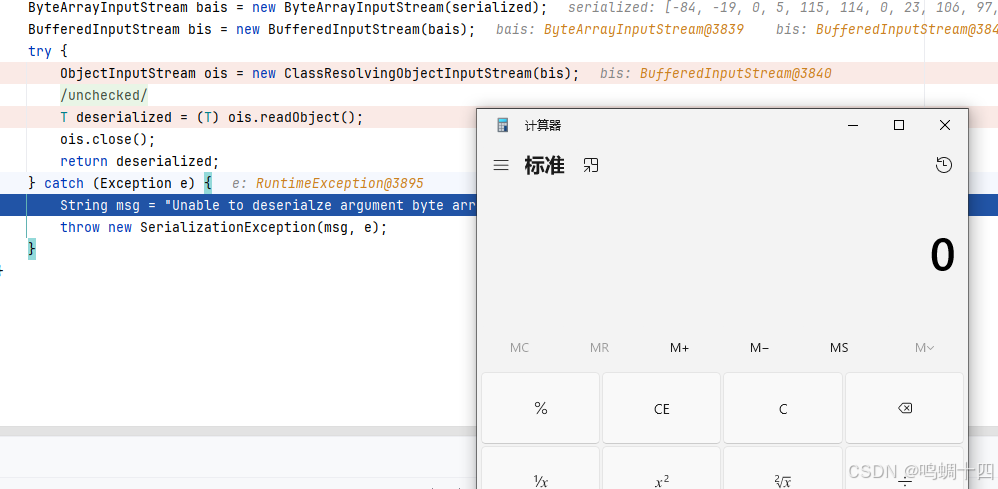Click the ois.readObject() line in editor
Screen dimensions: 998x489
(211, 117)
